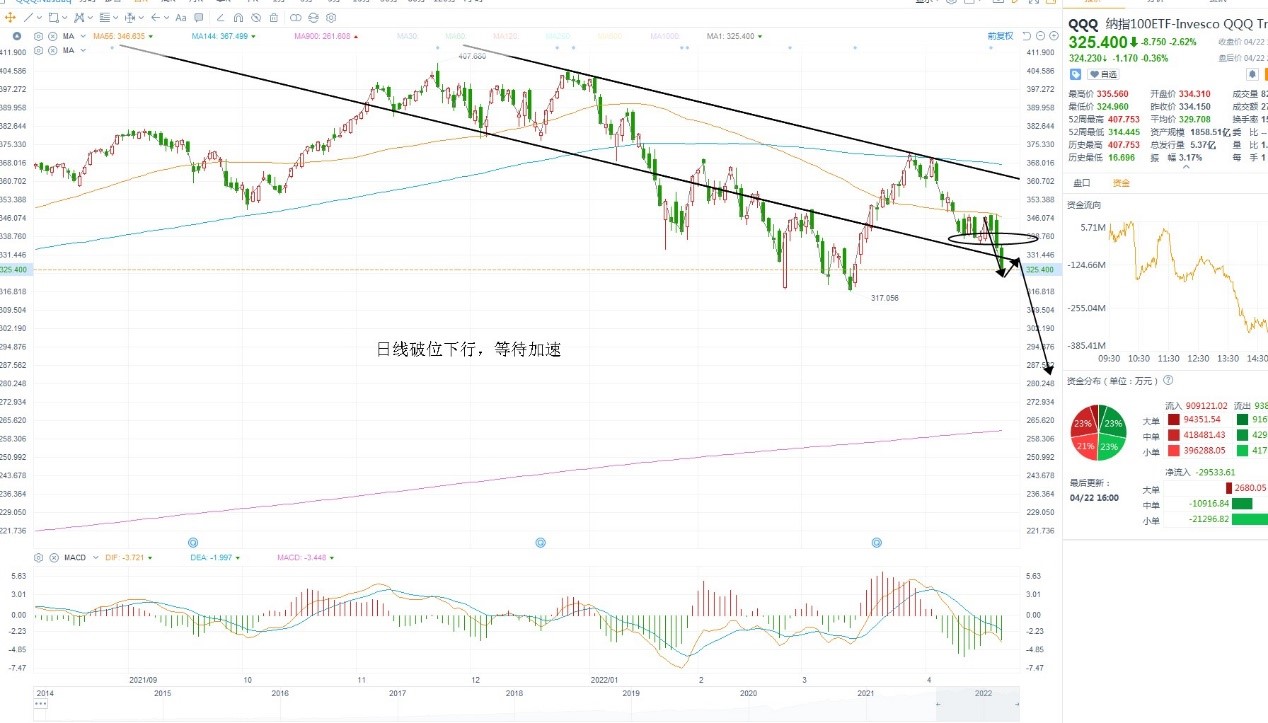
Task: Click the 317.056 low price label
Action: point(885,298)
